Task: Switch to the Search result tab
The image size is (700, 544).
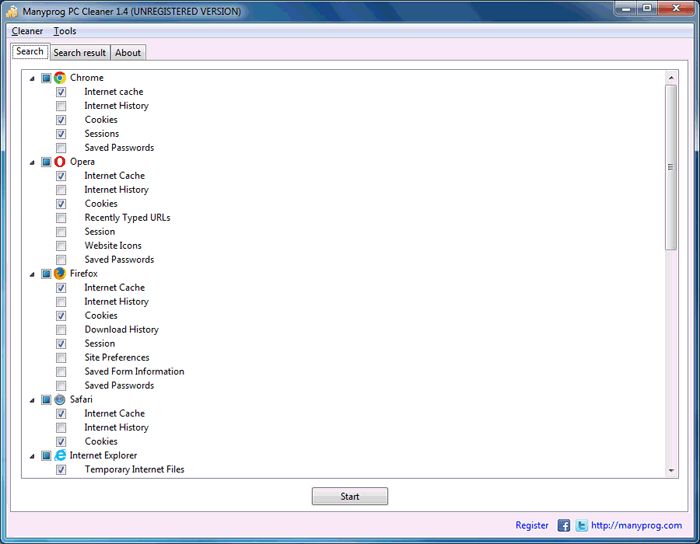Action: [80, 53]
